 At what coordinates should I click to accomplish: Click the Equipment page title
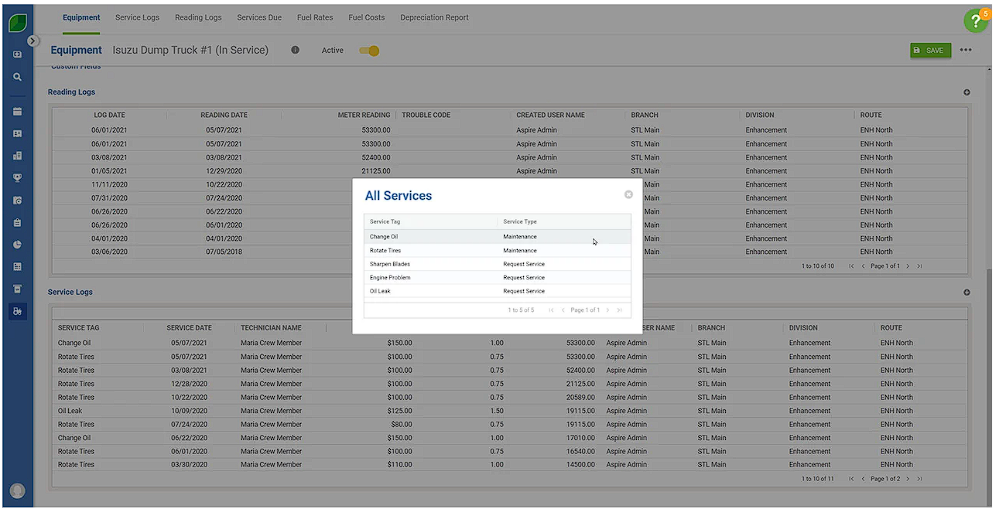click(x=76, y=50)
